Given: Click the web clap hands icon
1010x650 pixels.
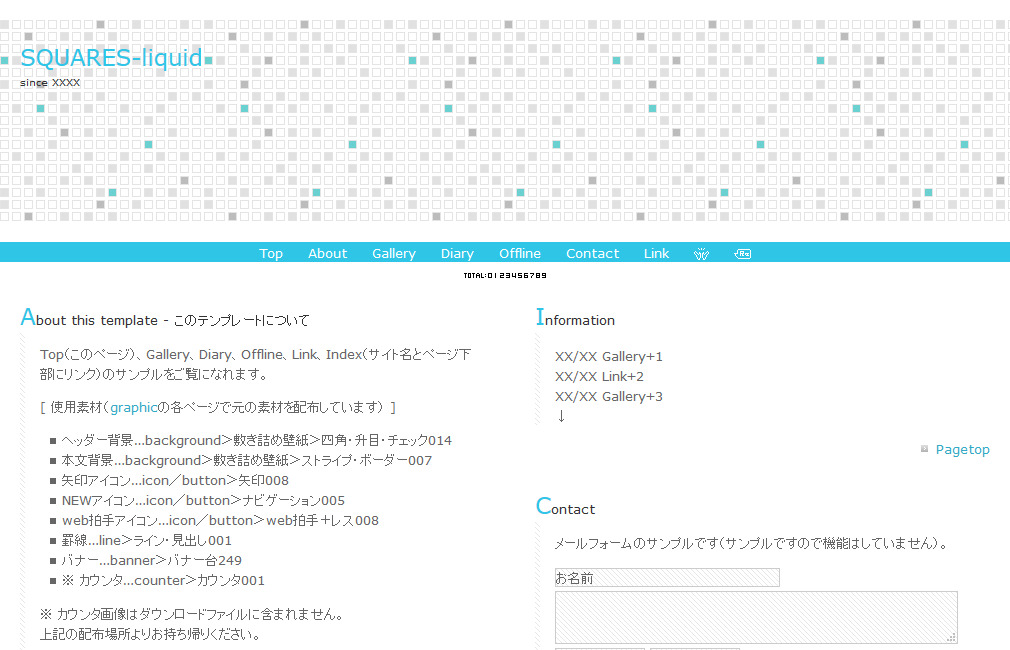Looking at the screenshot, I should click(702, 254).
